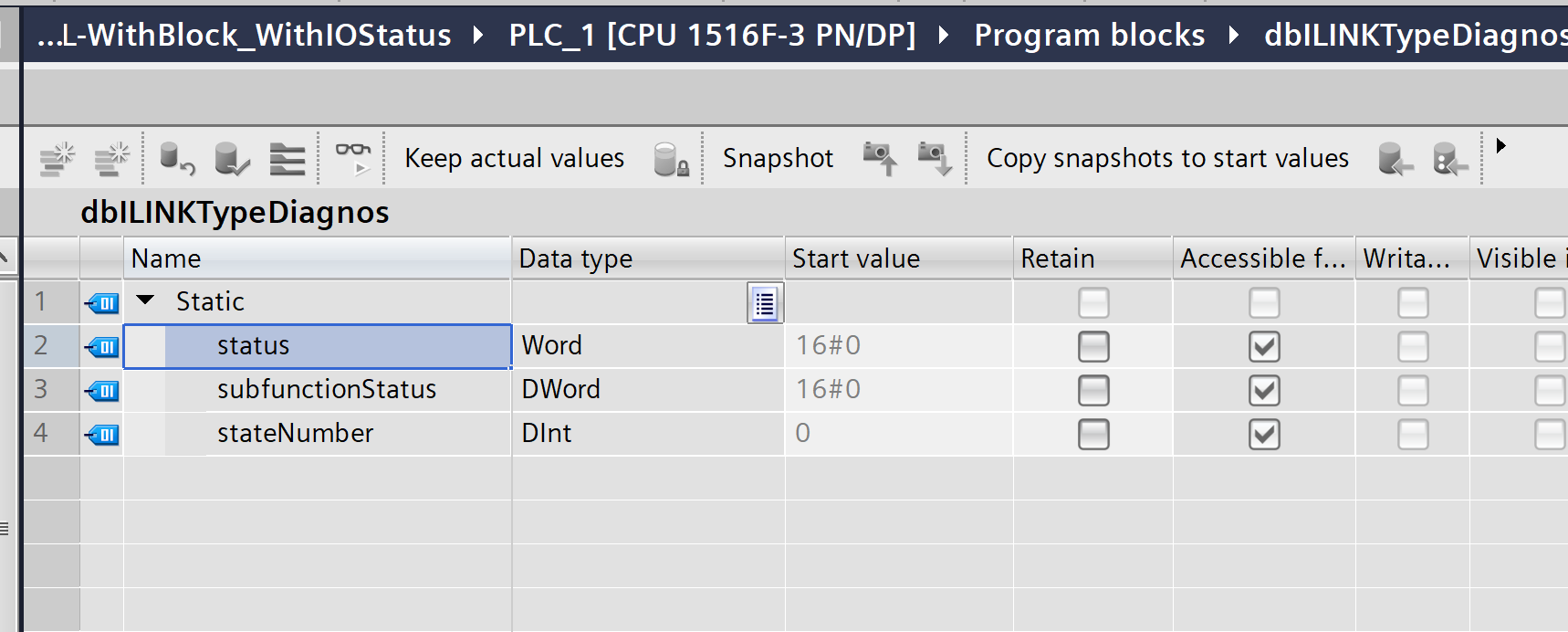Click PLC_1 [CPU 1516F-3 PN/DP] breadcrumb

coord(712,35)
